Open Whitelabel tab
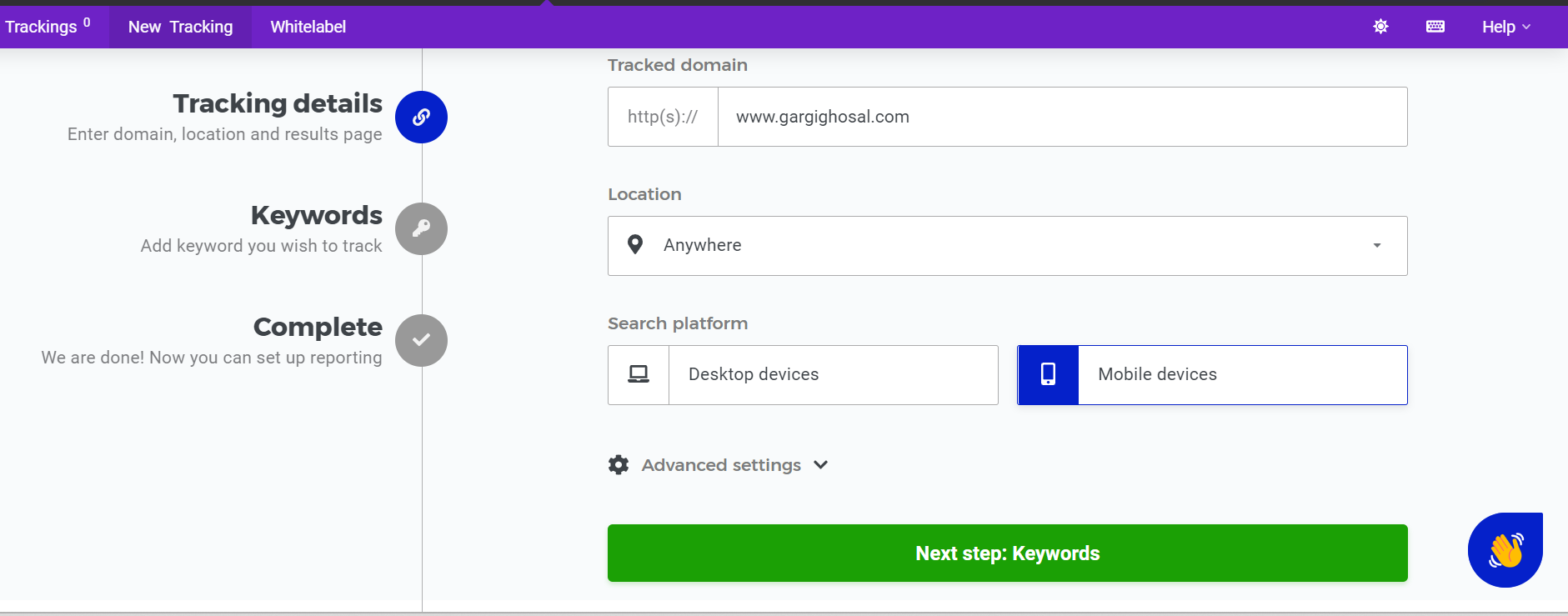Image resolution: width=1568 pixels, height=616 pixels. [x=308, y=27]
